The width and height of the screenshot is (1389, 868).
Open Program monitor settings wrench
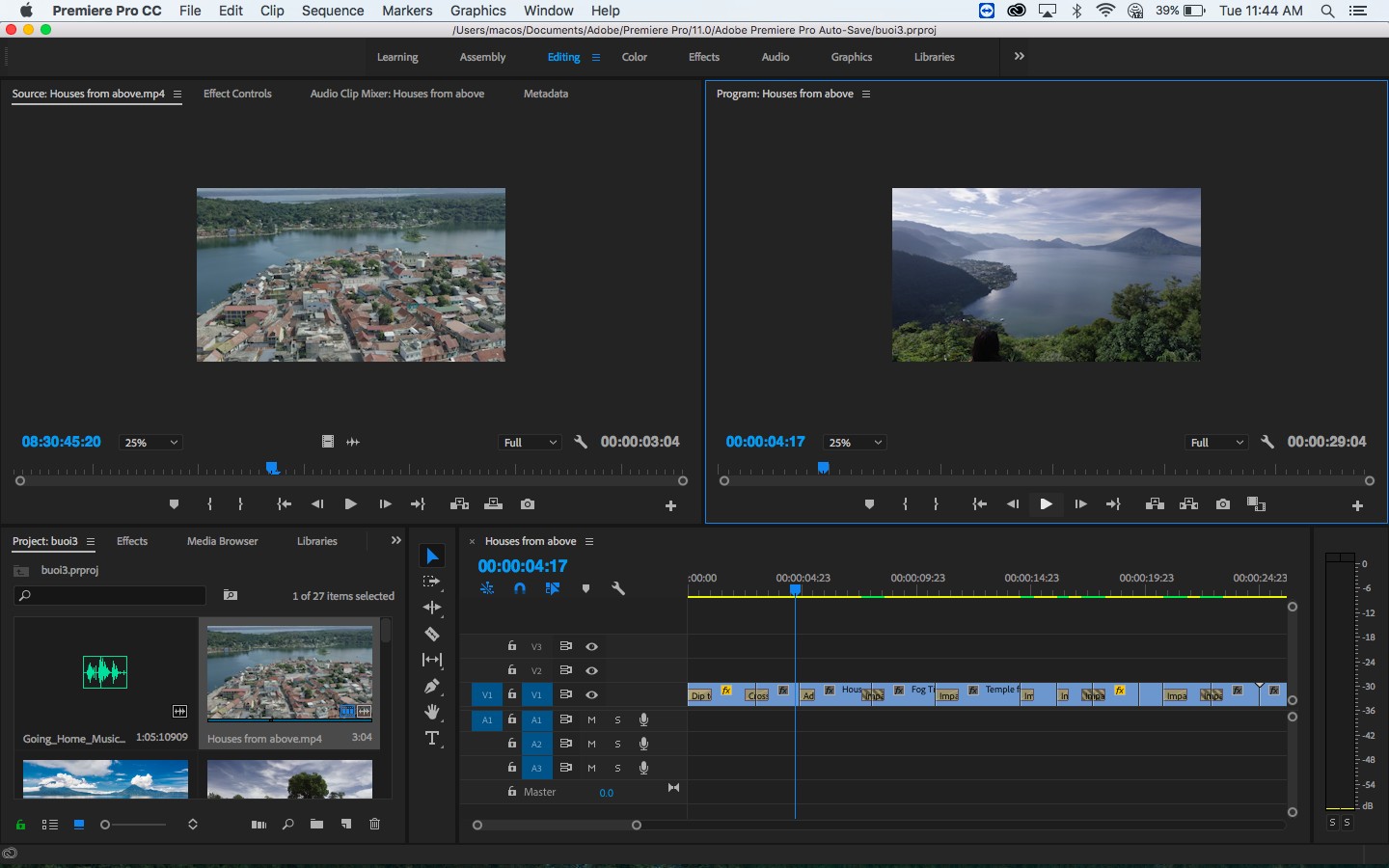pyautogui.click(x=1267, y=442)
